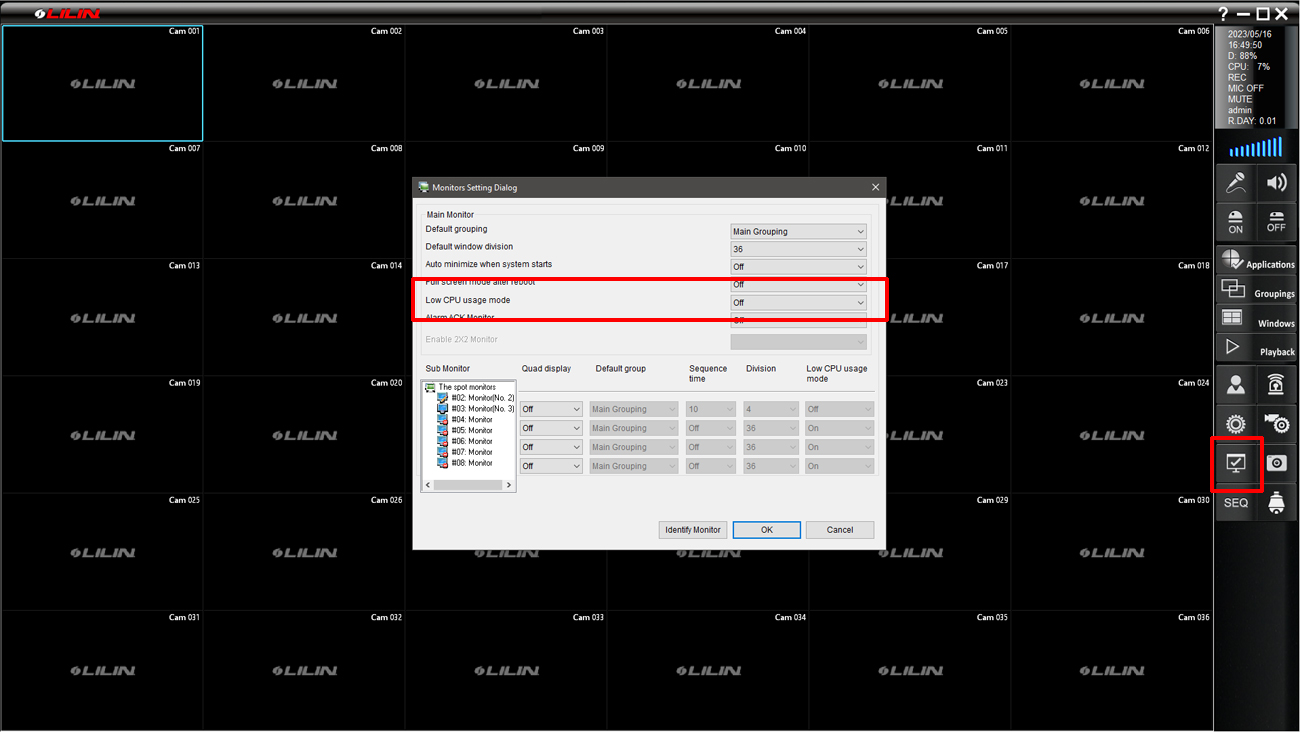Open the gear settings icon

pyautogui.click(x=1236, y=424)
